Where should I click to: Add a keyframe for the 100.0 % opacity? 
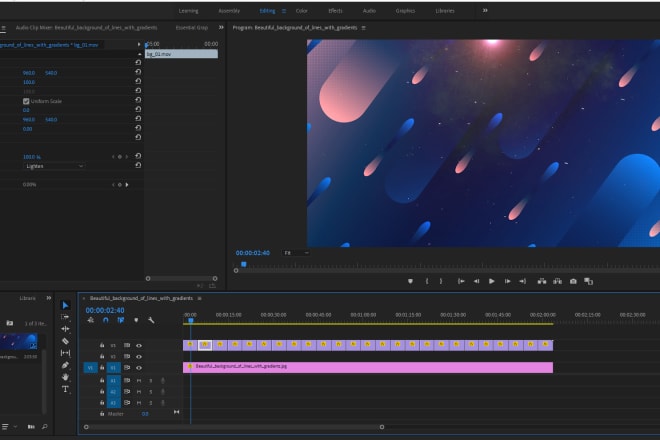pyautogui.click(x=120, y=157)
